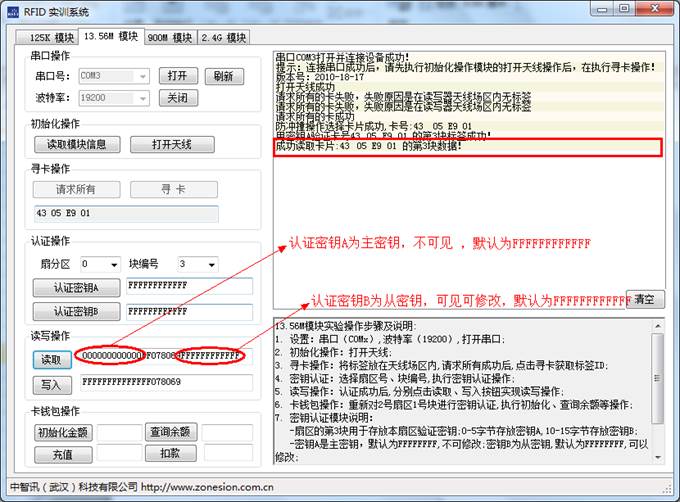Click the 关闭 serial port button

177,99
